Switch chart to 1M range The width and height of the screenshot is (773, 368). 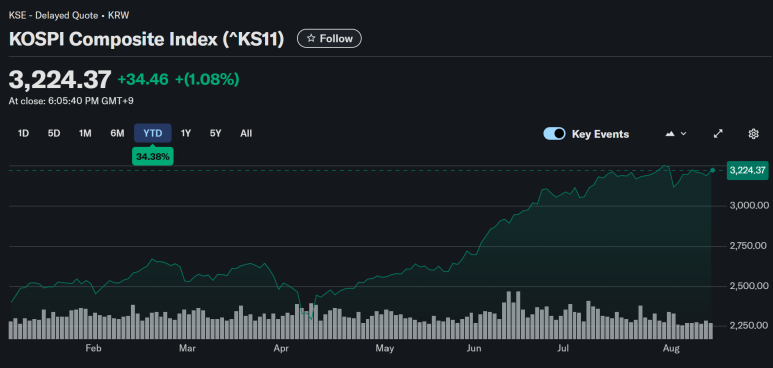(x=85, y=133)
